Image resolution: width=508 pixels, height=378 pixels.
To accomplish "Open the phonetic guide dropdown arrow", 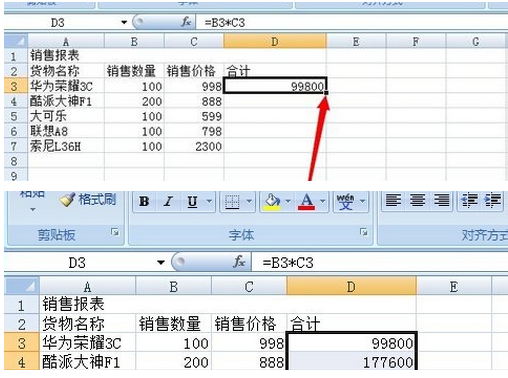I will [x=363, y=201].
